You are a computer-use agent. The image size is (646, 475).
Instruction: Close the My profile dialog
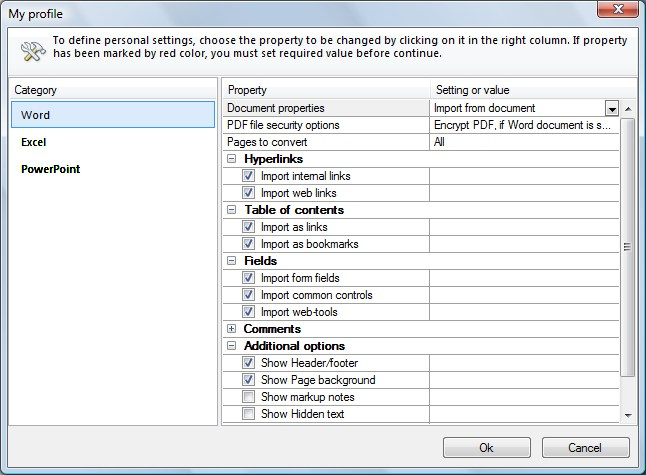617,10
